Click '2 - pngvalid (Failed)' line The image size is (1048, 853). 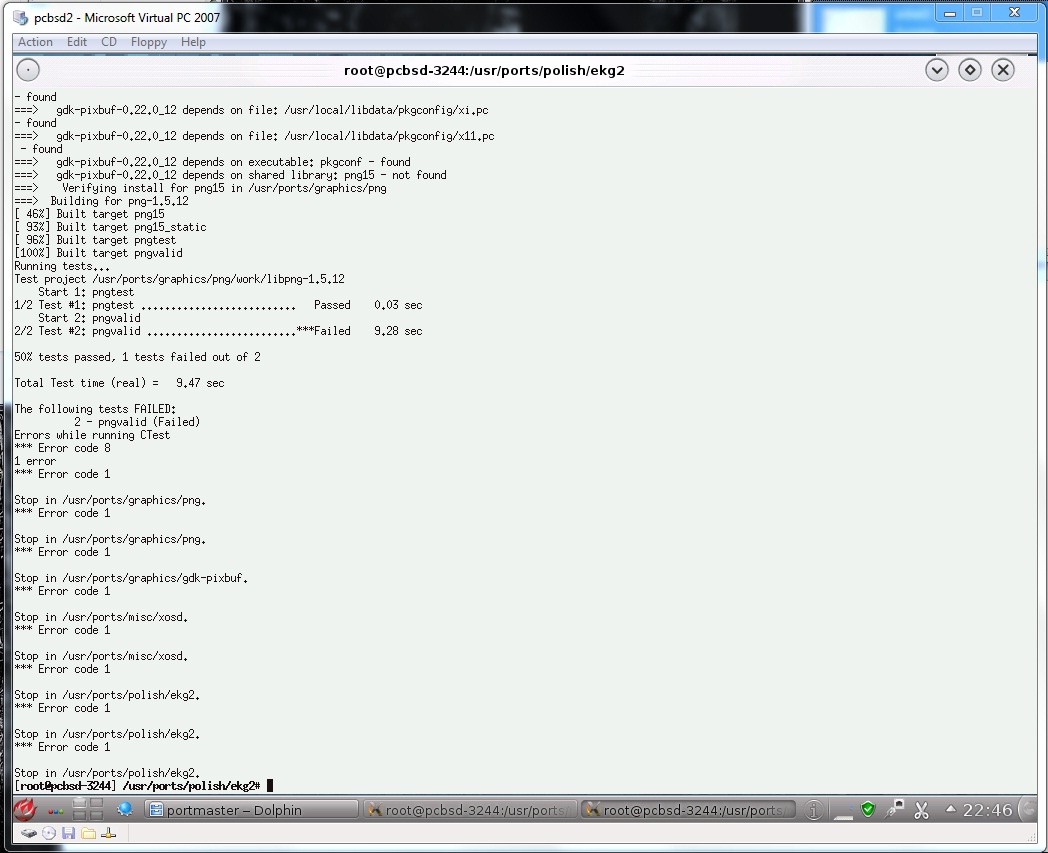click(x=137, y=422)
